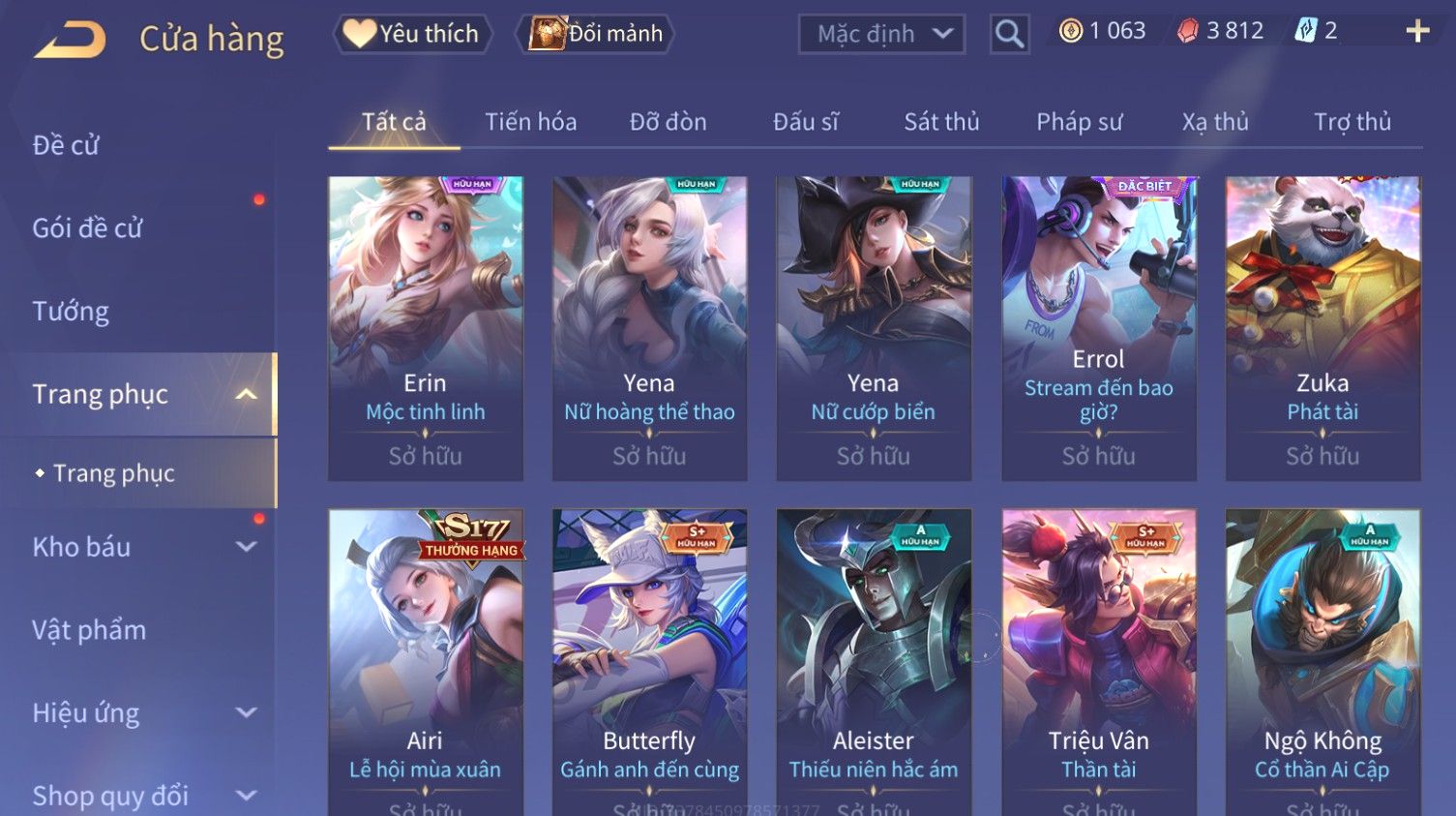Expand the Hiệu ứng sidebar section
Image resolution: width=1456 pixels, height=816 pixels.
[x=247, y=713]
